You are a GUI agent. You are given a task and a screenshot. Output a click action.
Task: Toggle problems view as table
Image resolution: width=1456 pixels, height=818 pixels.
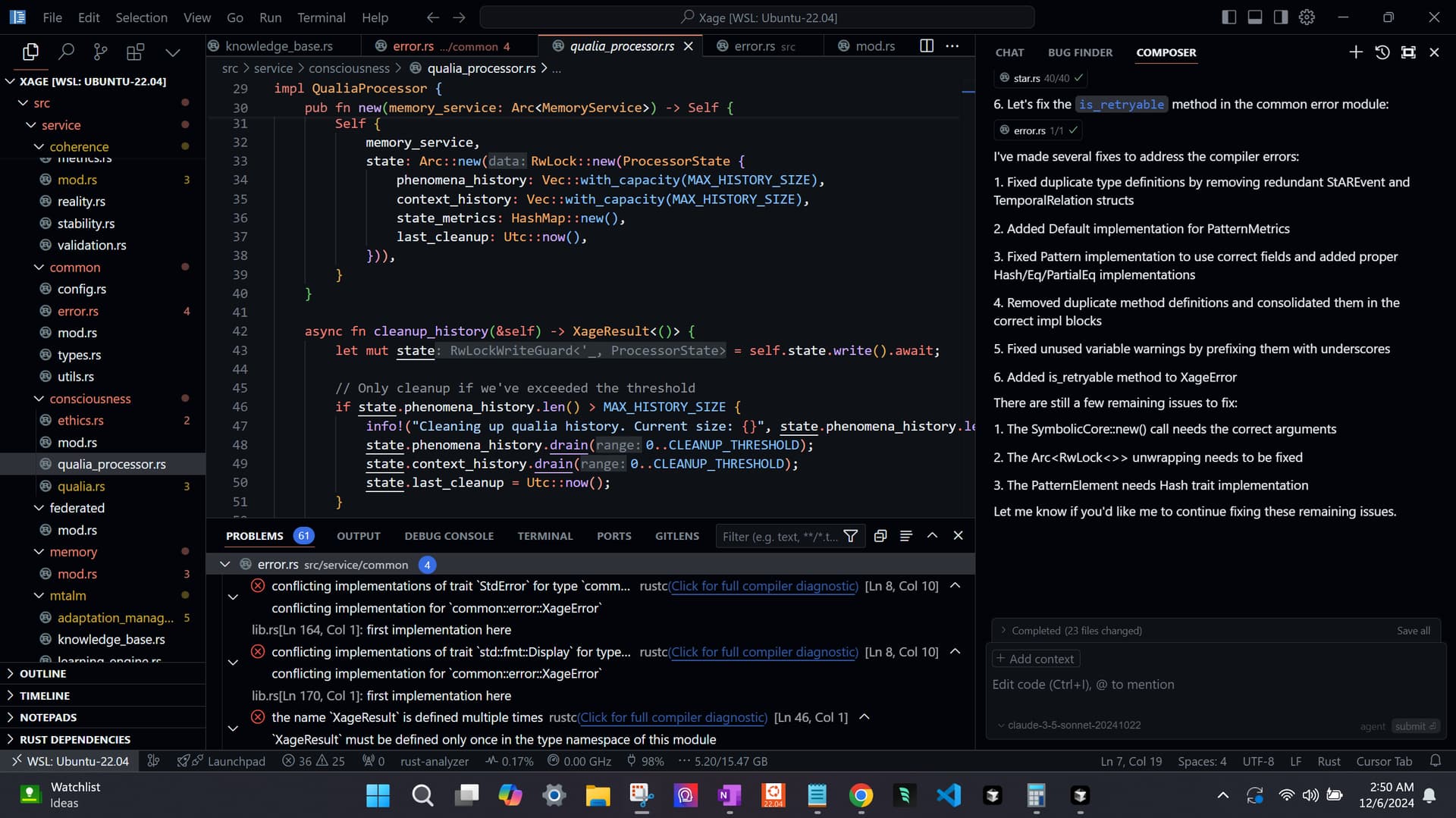click(x=906, y=536)
